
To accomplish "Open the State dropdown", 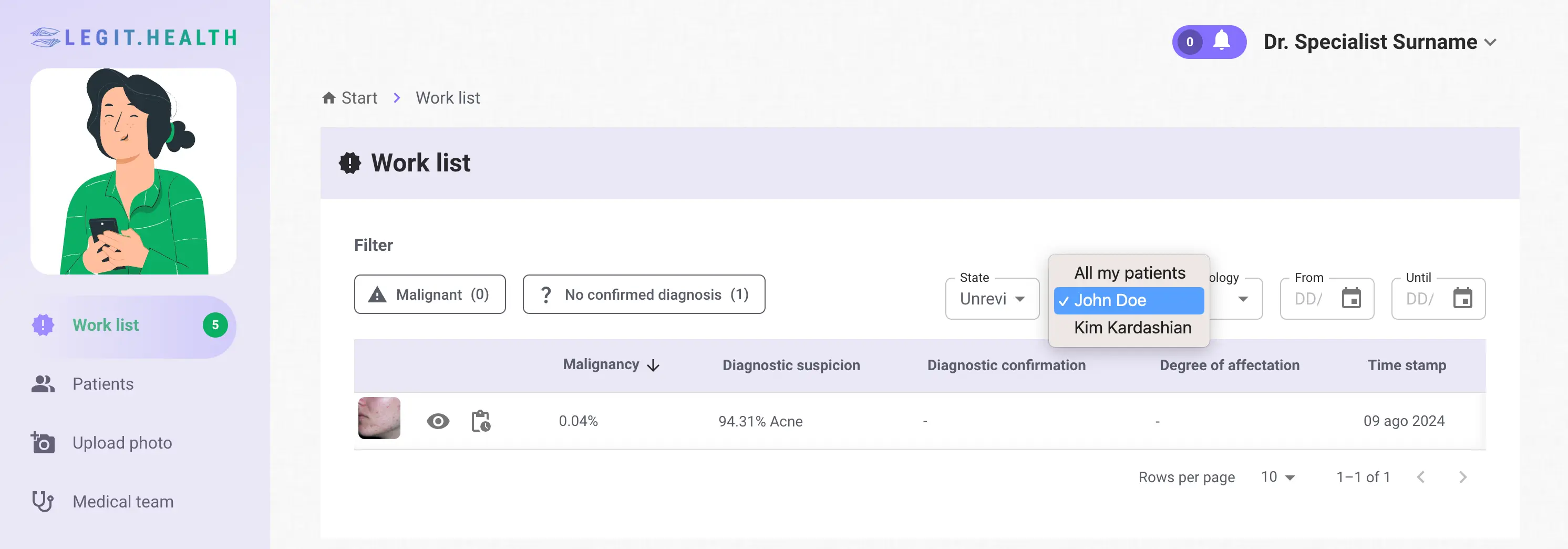I will [992, 299].
